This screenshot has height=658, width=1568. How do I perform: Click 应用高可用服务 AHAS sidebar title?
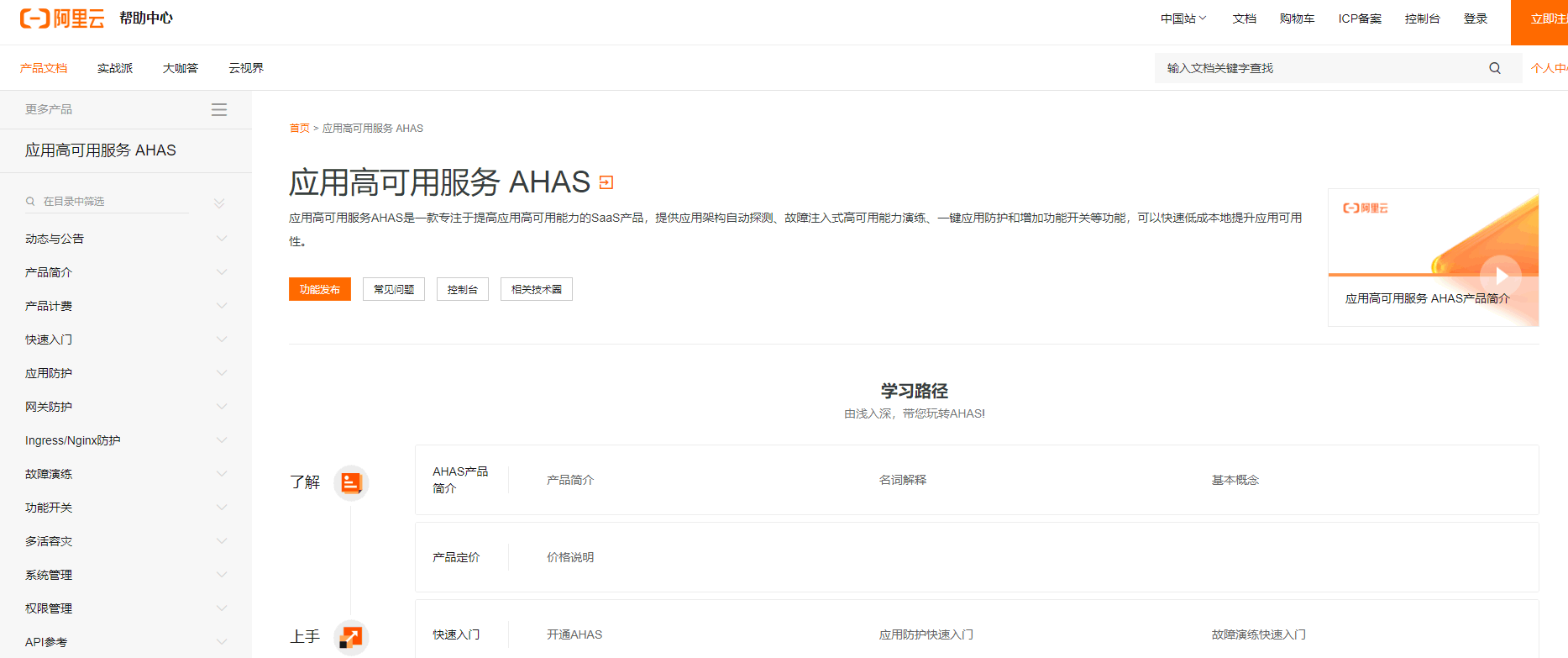tap(101, 150)
